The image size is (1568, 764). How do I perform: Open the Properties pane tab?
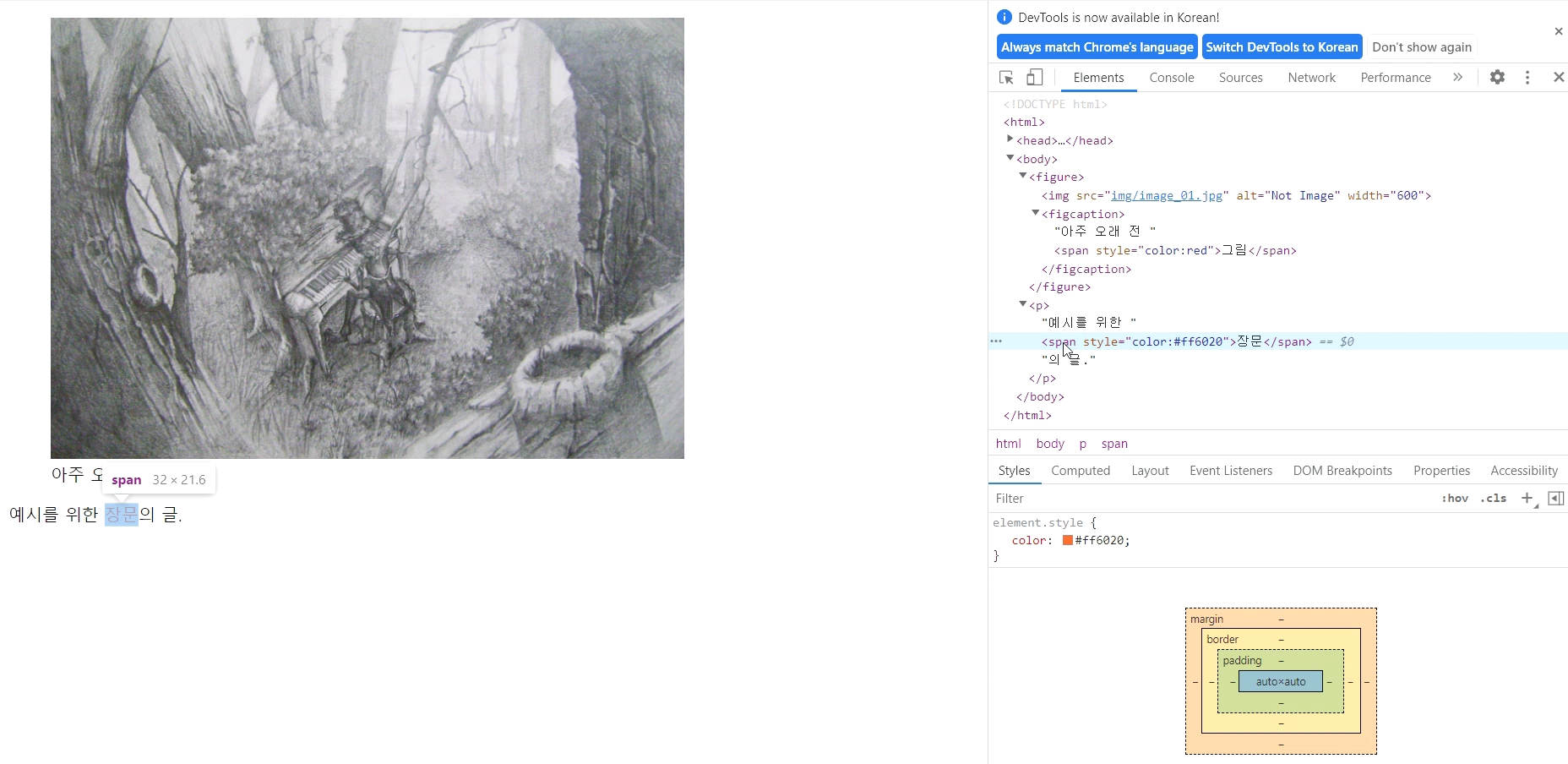[x=1441, y=471]
